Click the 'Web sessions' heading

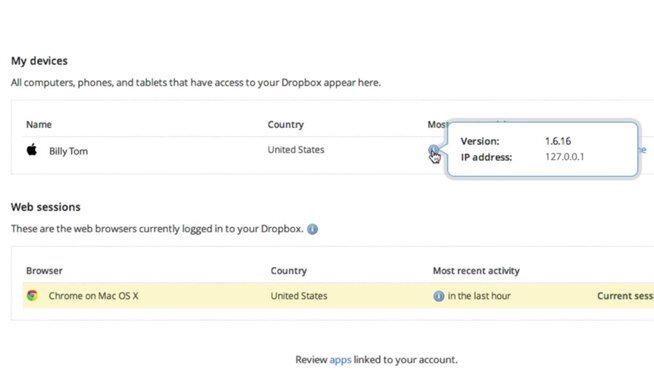tap(46, 207)
